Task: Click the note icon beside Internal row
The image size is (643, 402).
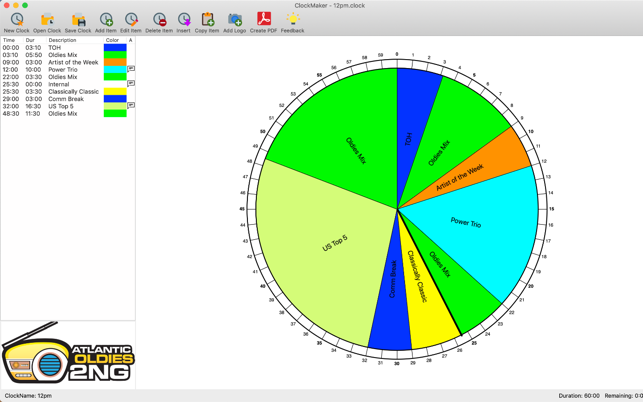Action: click(x=131, y=84)
